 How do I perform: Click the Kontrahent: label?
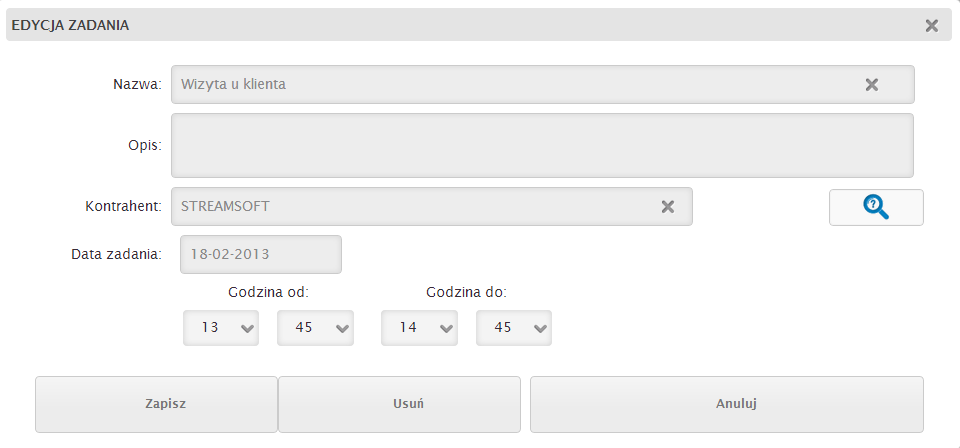124,206
